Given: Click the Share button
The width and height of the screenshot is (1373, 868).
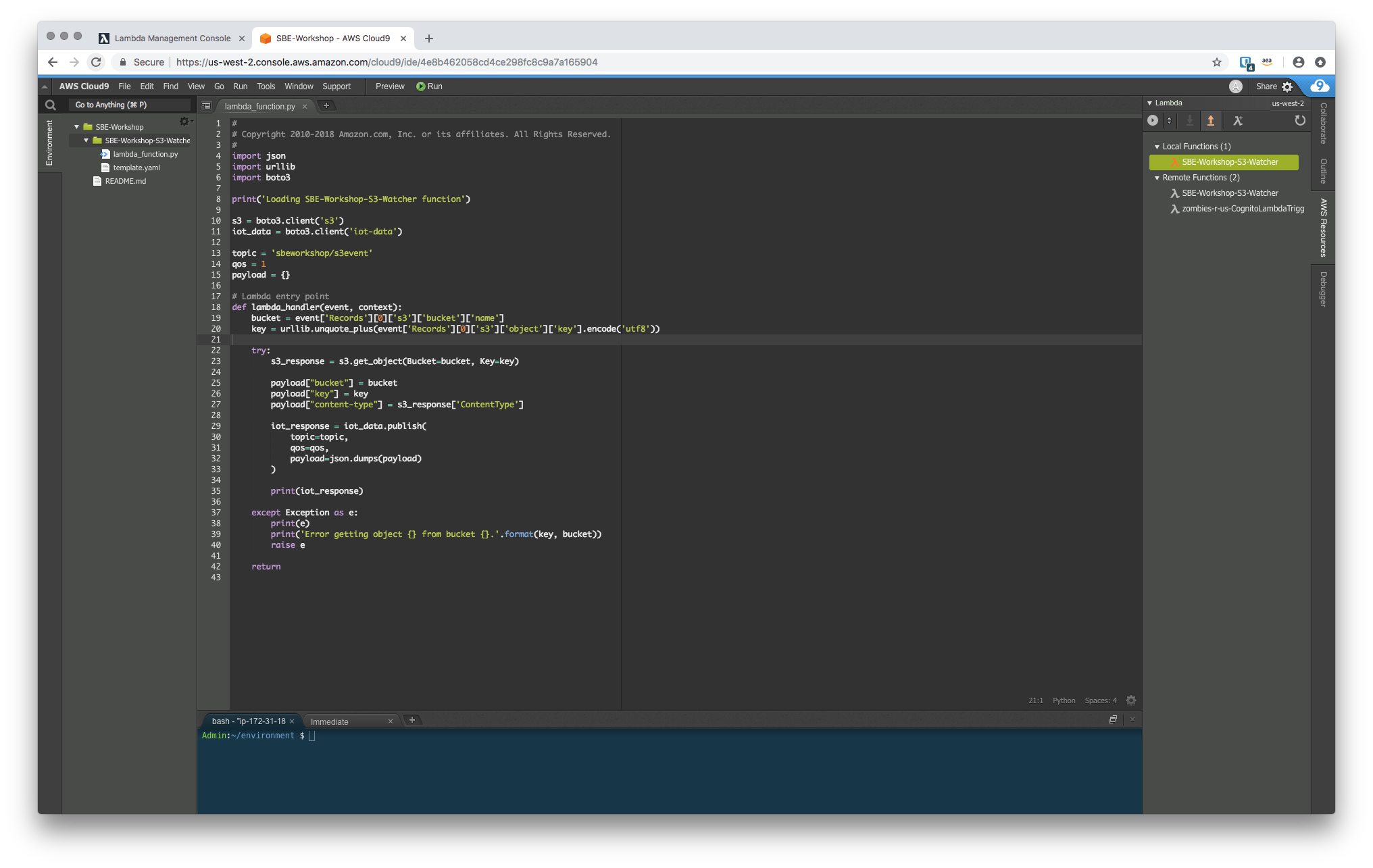Looking at the screenshot, I should tap(1266, 86).
